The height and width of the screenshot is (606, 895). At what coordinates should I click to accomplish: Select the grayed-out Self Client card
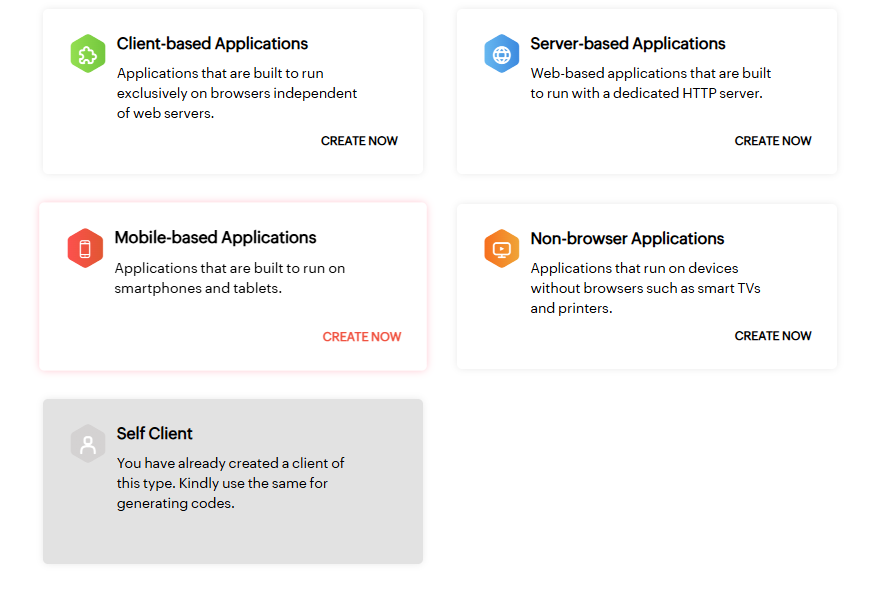pos(232,481)
